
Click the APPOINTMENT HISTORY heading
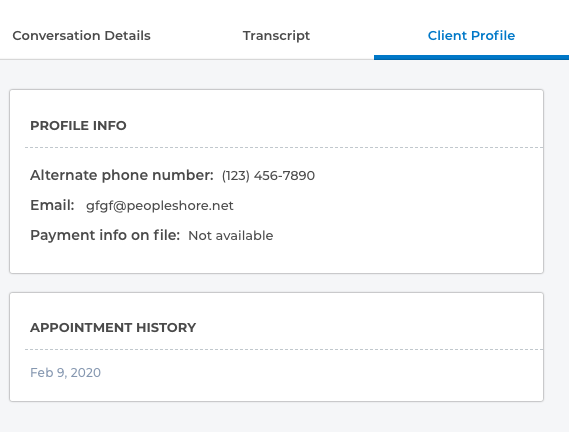click(113, 328)
